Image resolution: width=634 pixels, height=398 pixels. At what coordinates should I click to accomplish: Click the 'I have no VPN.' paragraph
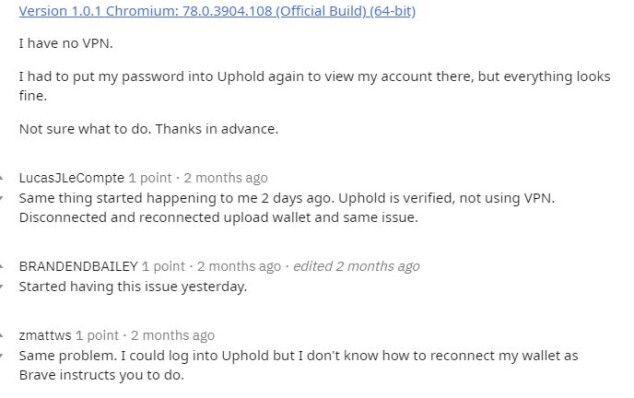coord(66,43)
